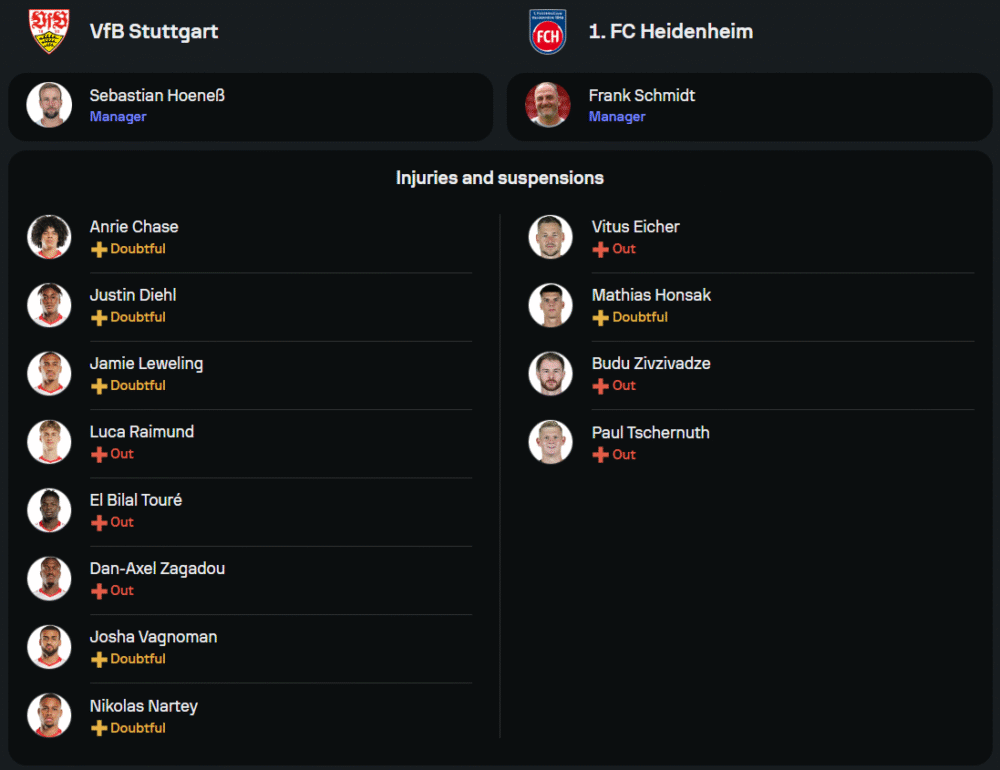Click the Injuries and suspensions heading

pyautogui.click(x=500, y=178)
